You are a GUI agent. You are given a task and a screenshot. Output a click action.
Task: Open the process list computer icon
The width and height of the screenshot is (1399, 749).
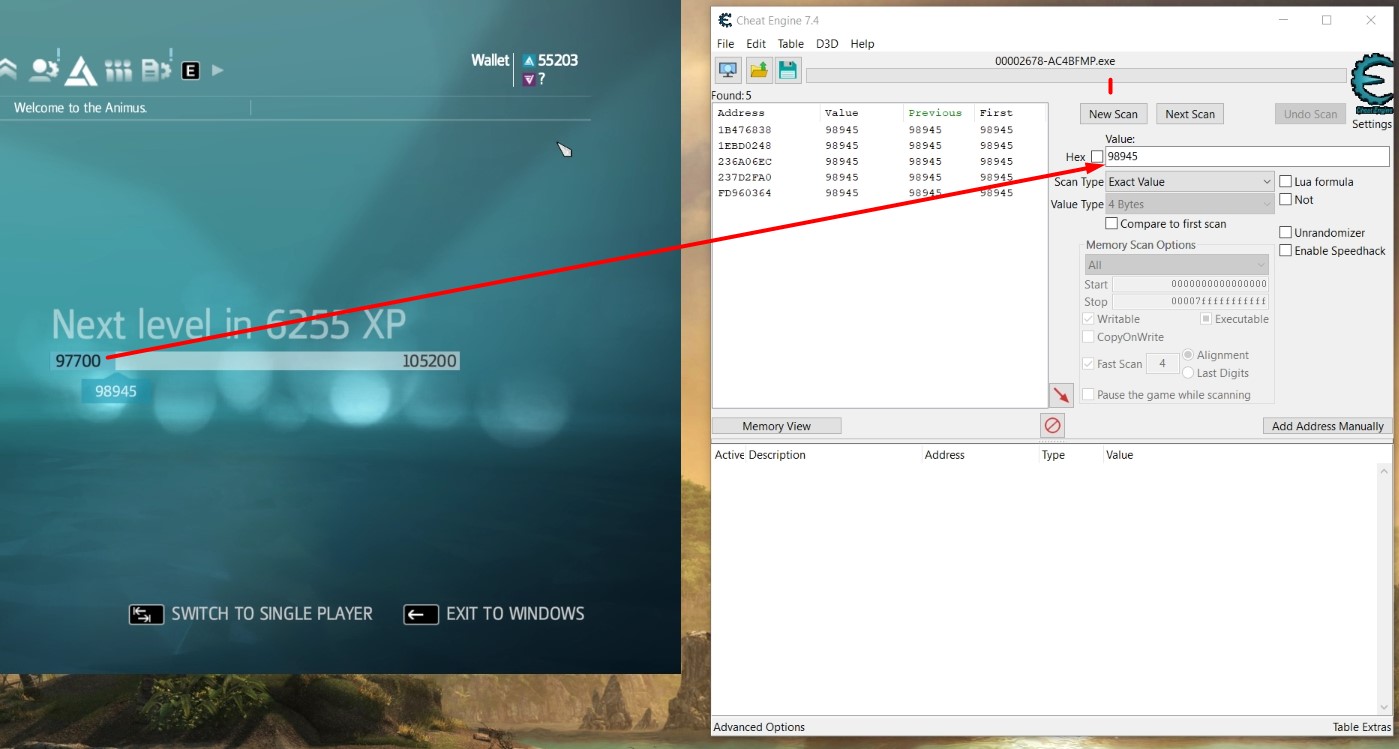coord(728,69)
